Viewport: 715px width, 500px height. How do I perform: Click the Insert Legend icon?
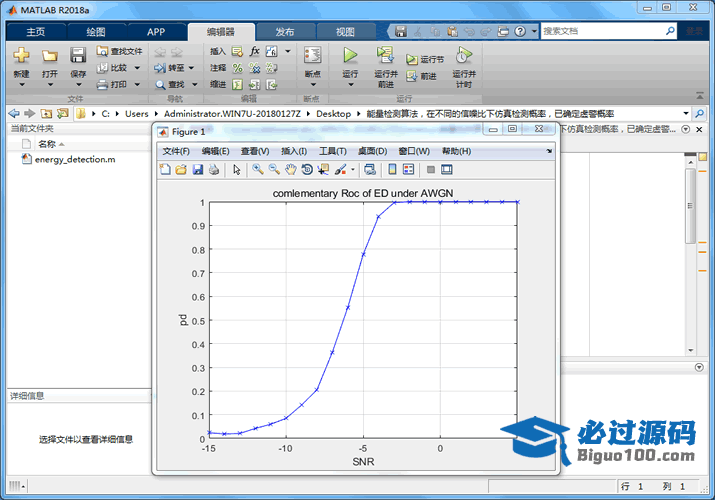(409, 170)
